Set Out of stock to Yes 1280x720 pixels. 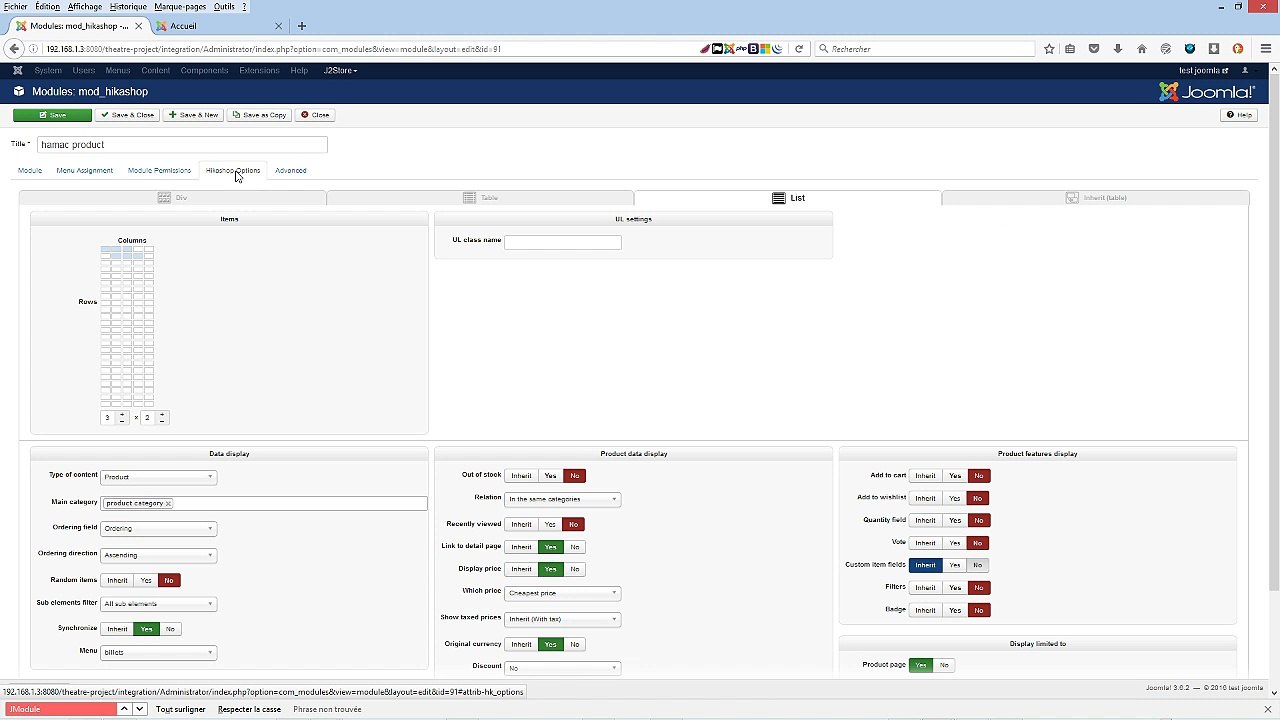click(550, 476)
